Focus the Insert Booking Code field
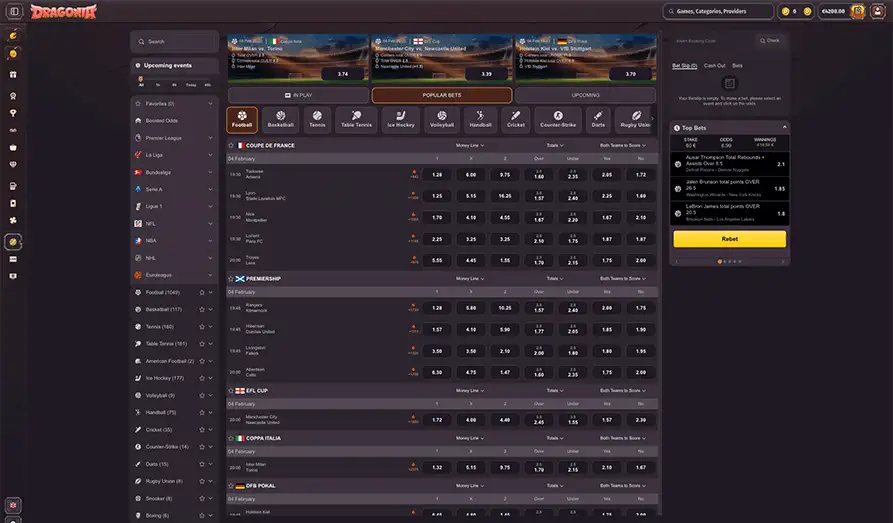 (712, 40)
